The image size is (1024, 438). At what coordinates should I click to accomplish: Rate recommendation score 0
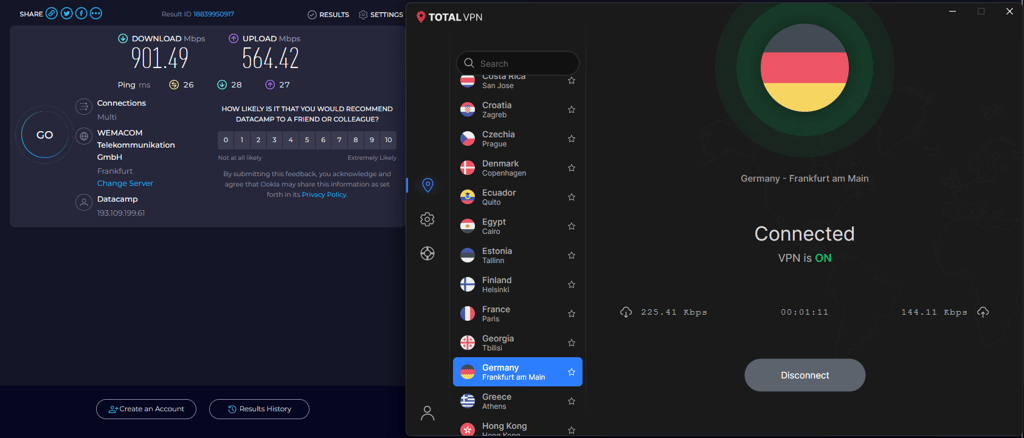[x=225, y=140]
